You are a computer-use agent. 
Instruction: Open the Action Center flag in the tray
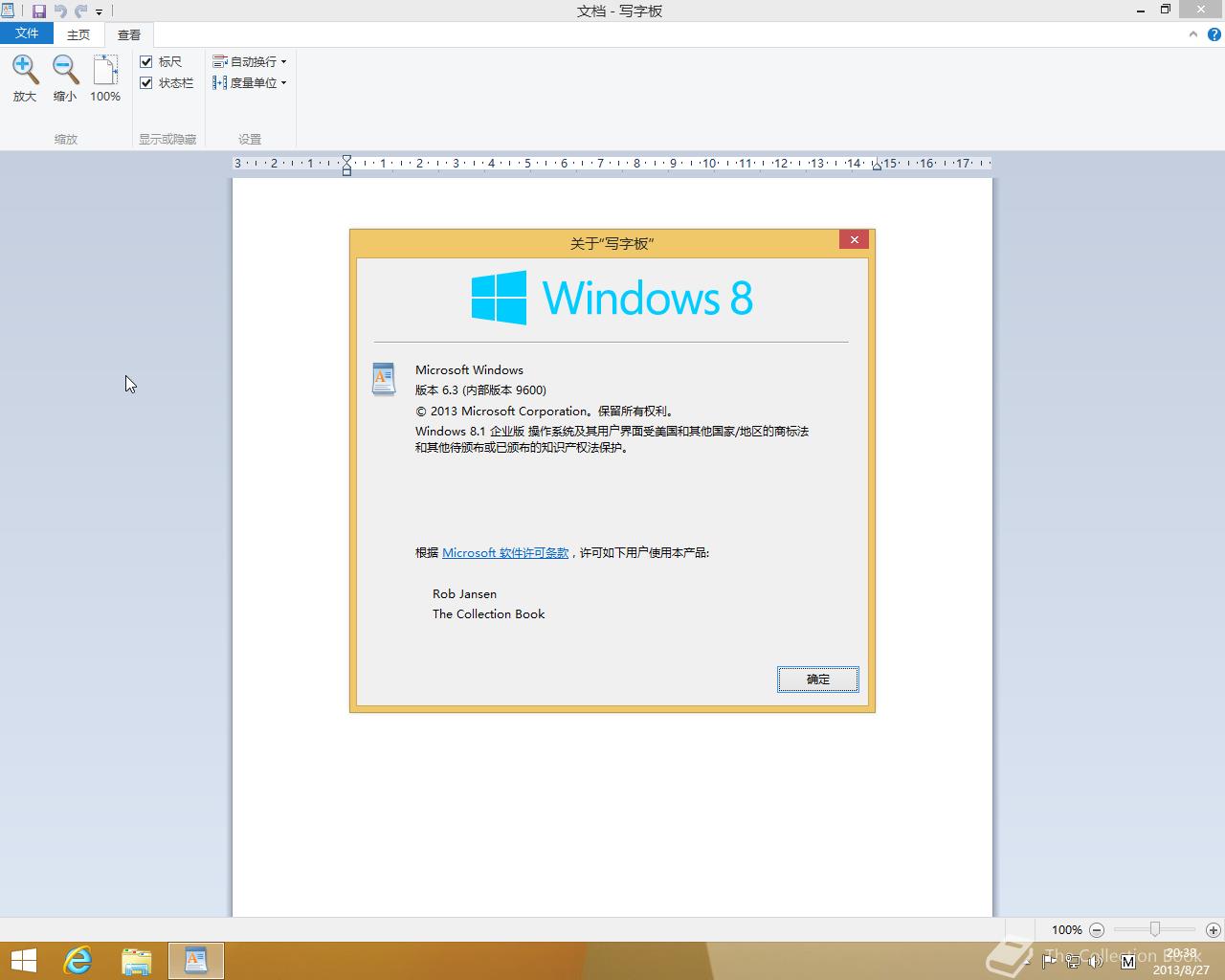[1051, 961]
